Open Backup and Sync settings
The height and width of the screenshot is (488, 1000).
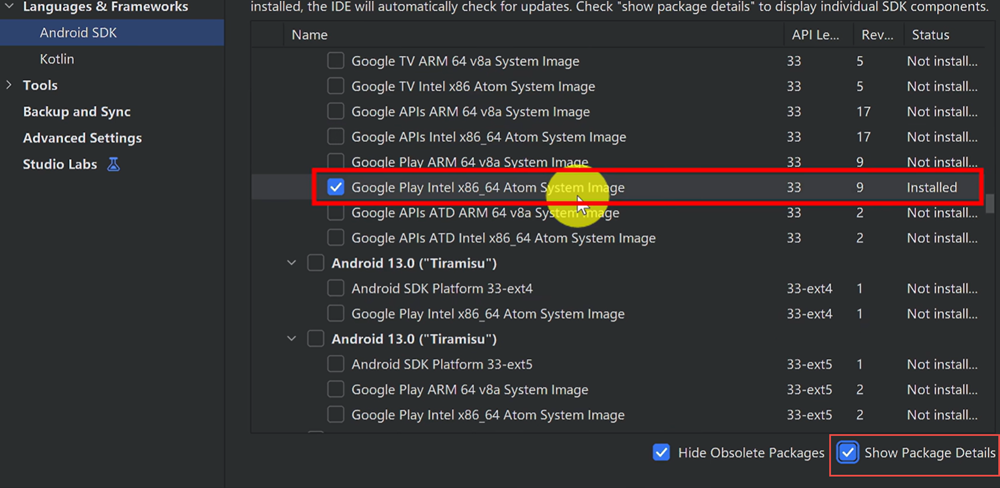(x=77, y=112)
